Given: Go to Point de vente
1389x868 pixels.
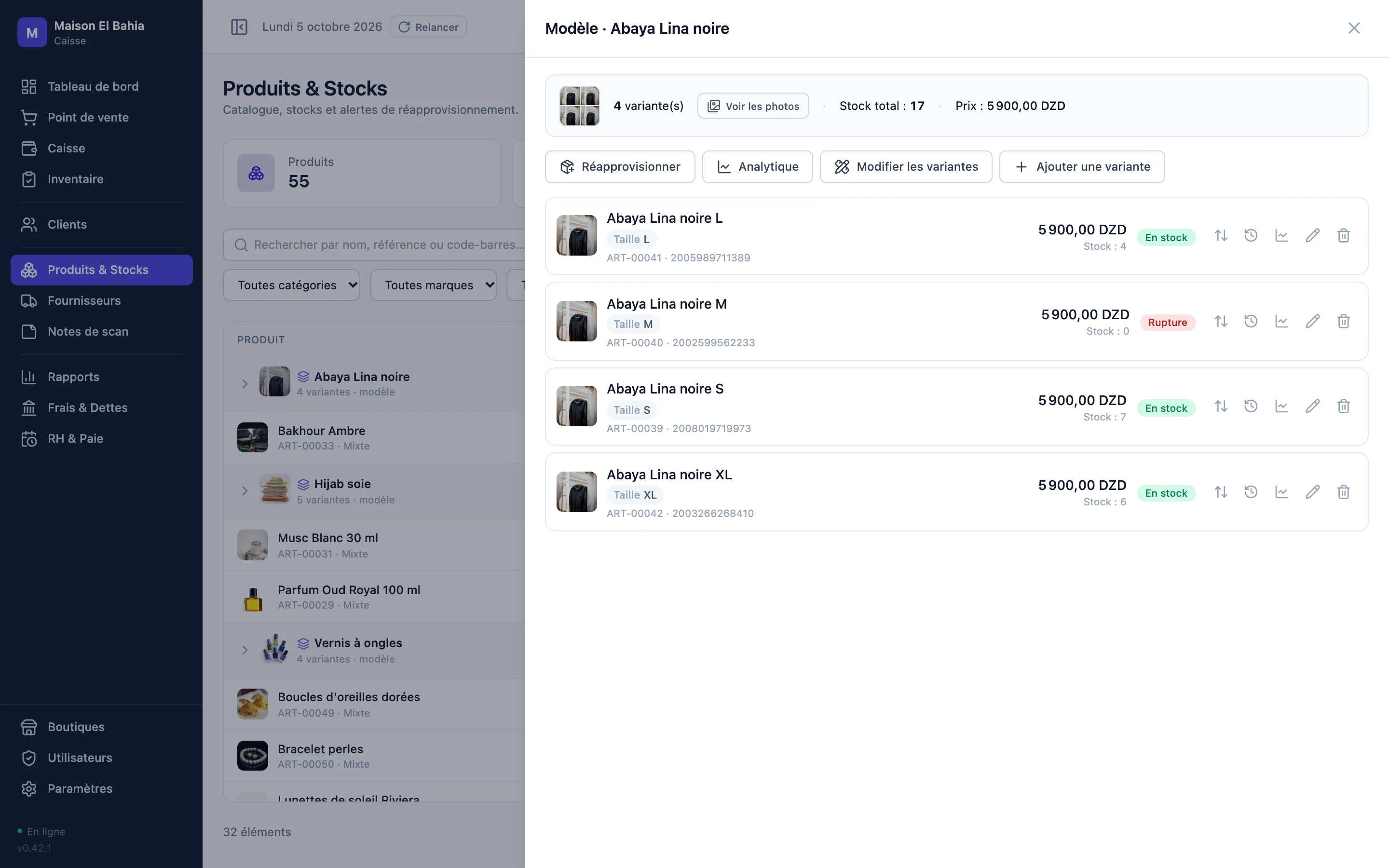Looking at the screenshot, I should pyautogui.click(x=102, y=118).
